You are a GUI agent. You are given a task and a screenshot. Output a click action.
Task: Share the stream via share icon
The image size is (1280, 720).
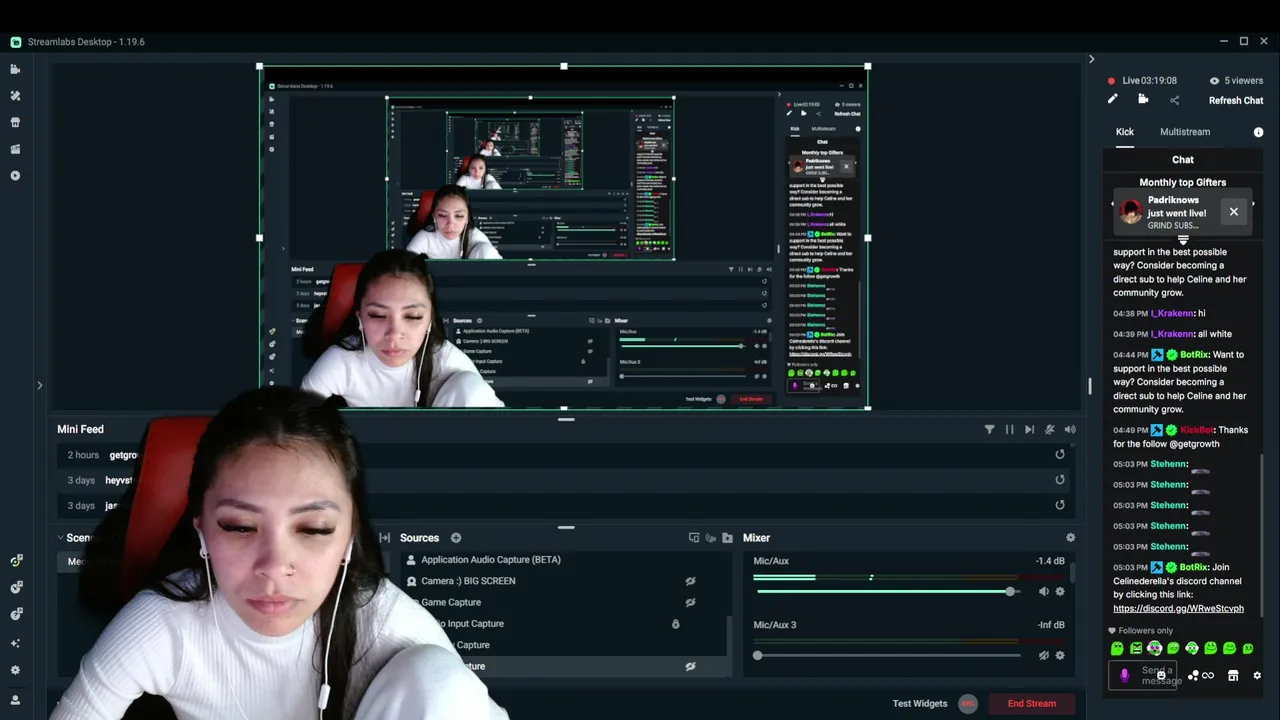tap(1174, 100)
